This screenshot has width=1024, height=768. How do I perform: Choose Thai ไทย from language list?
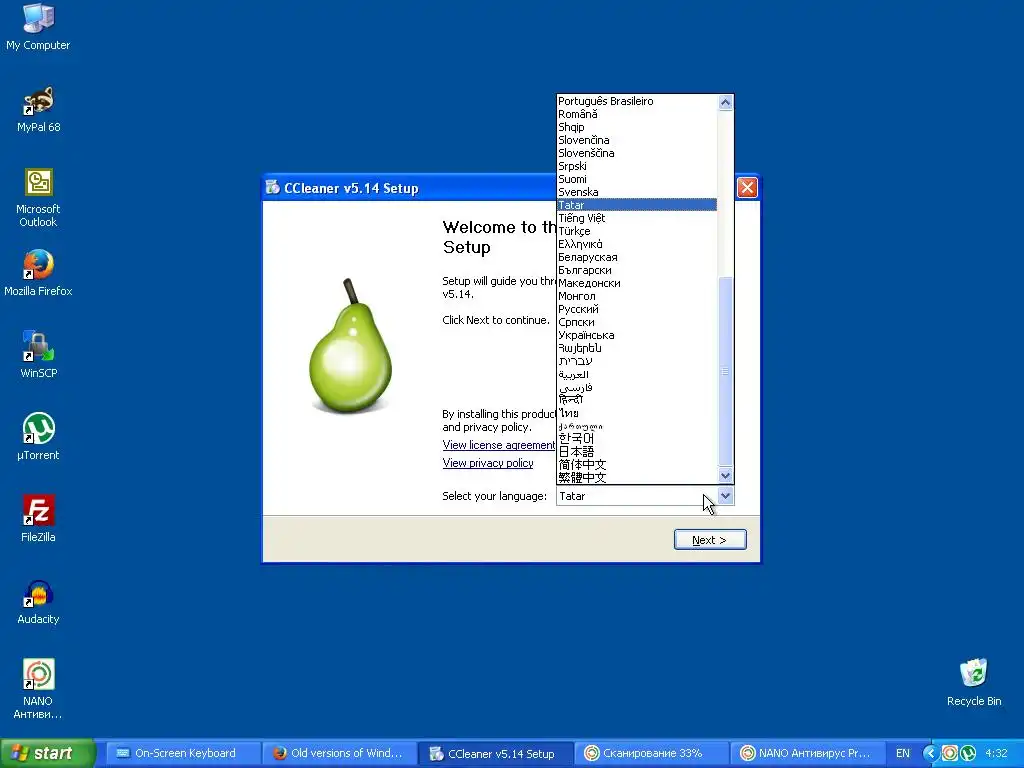click(637, 413)
